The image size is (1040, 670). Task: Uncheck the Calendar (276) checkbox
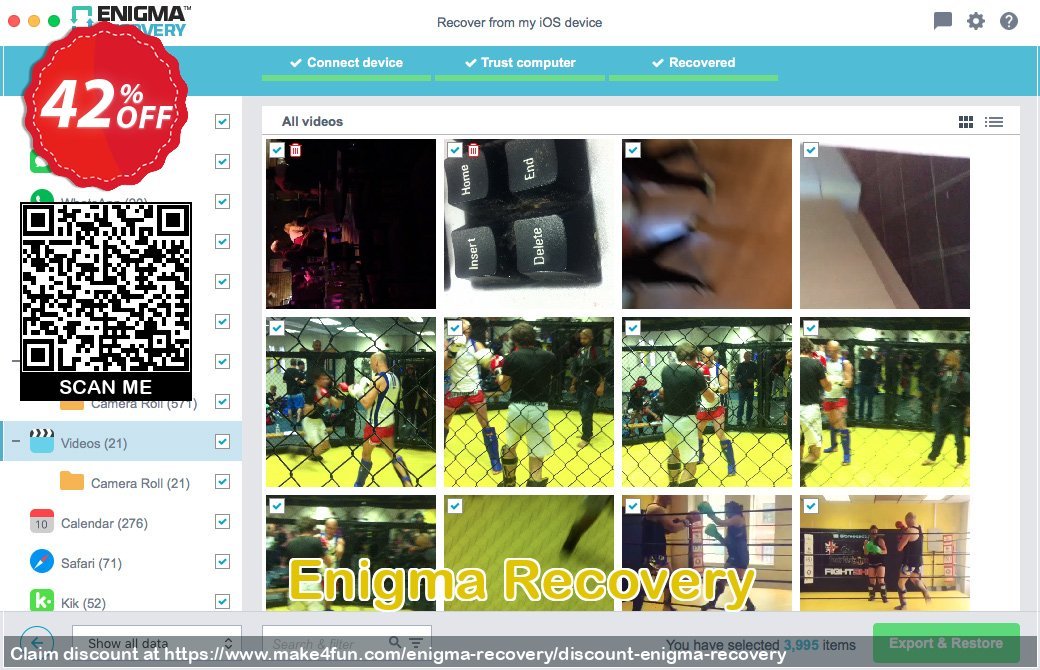[x=222, y=522]
